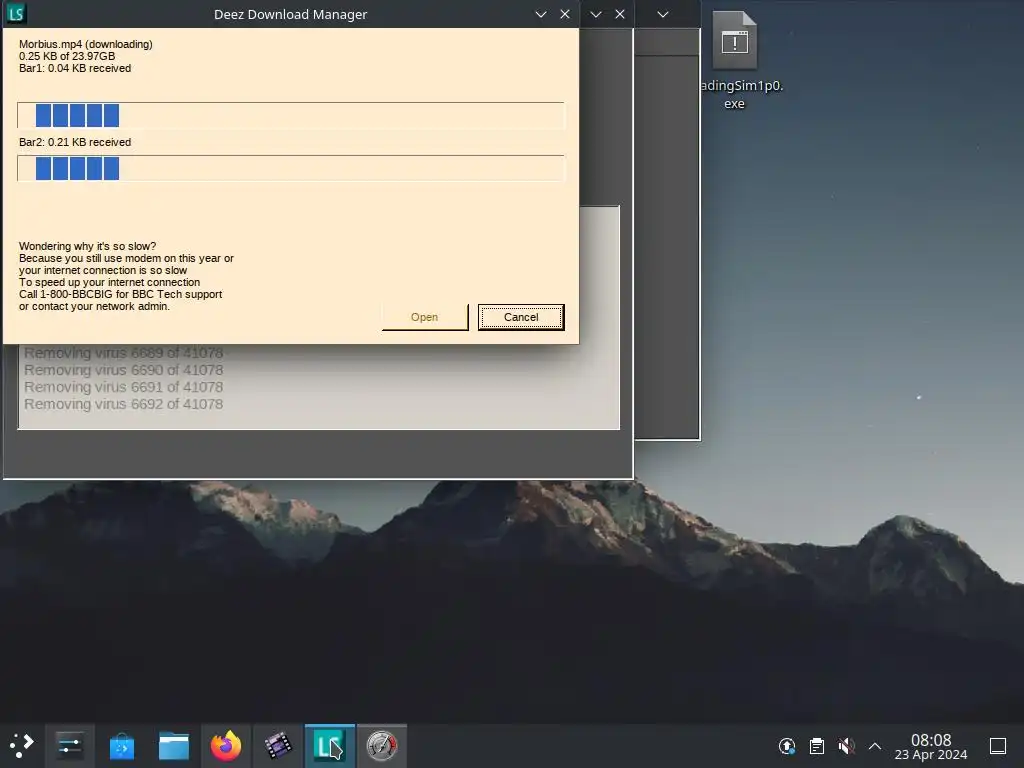Click the Bar2 download progress bar
Image resolution: width=1024 pixels, height=768 pixels.
[291, 168]
